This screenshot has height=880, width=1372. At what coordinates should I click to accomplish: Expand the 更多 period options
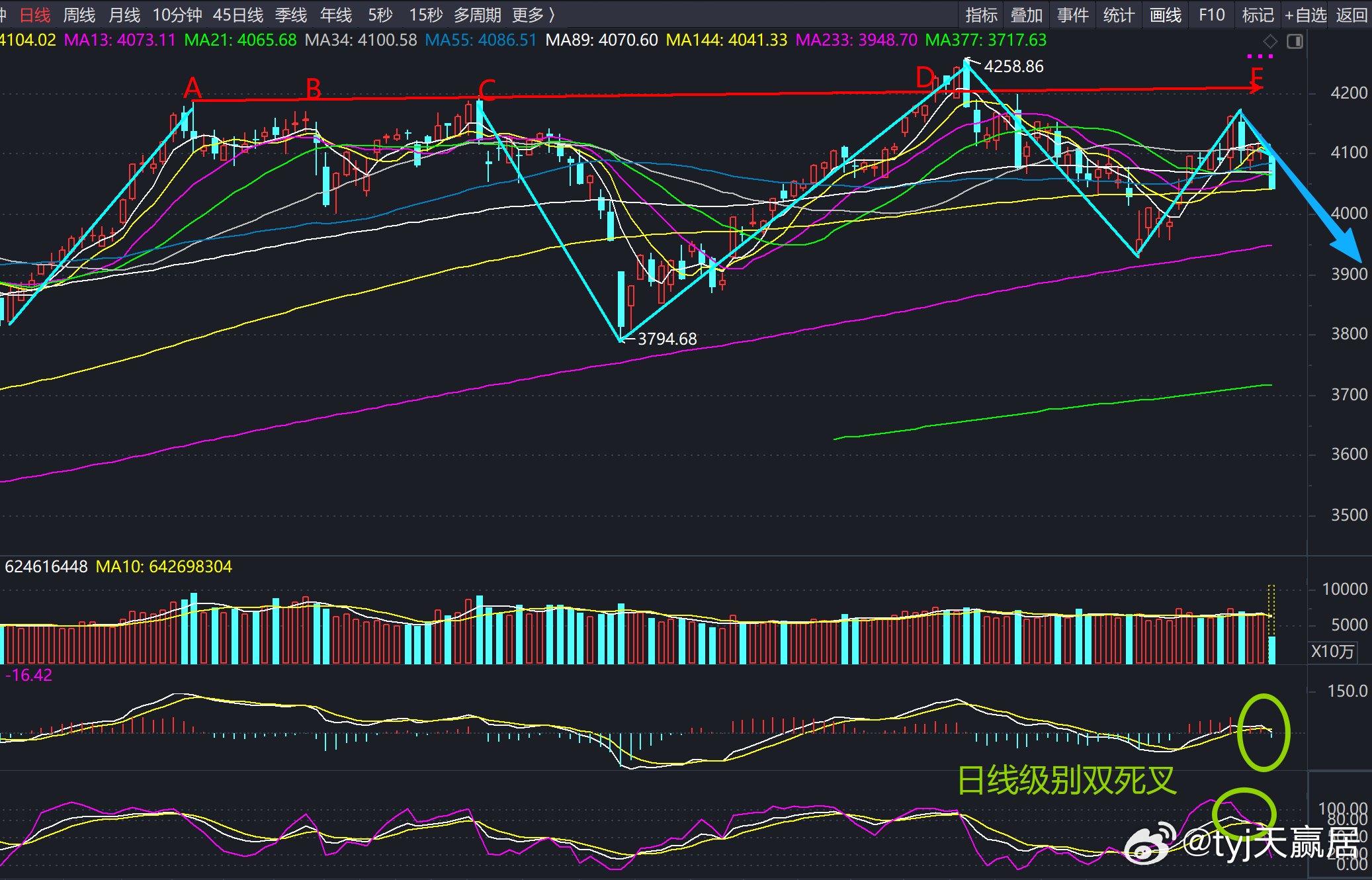click(534, 15)
